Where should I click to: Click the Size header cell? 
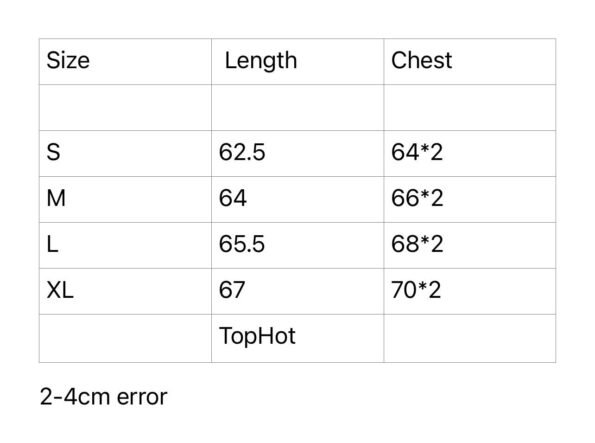(125, 61)
